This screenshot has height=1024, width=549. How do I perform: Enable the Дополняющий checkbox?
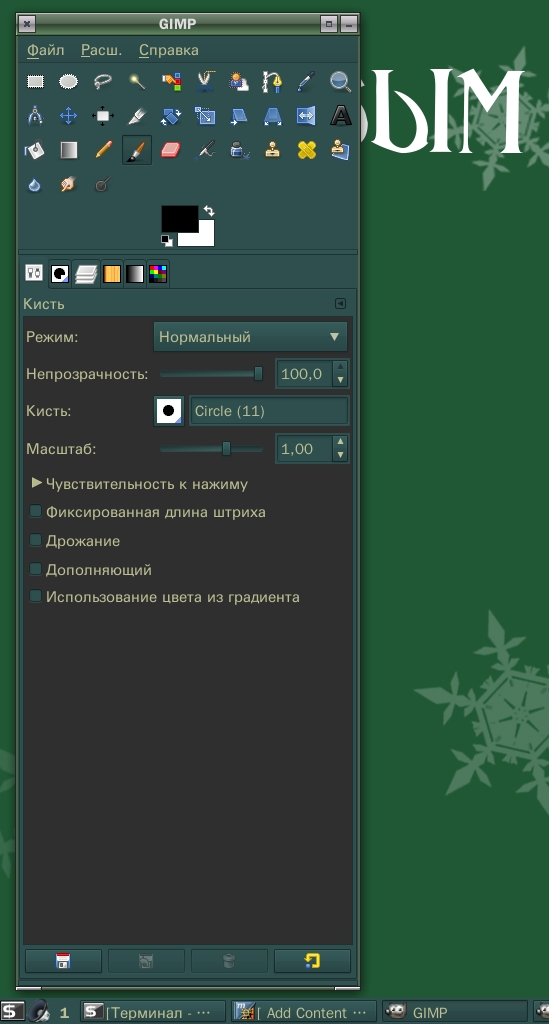(x=36, y=569)
